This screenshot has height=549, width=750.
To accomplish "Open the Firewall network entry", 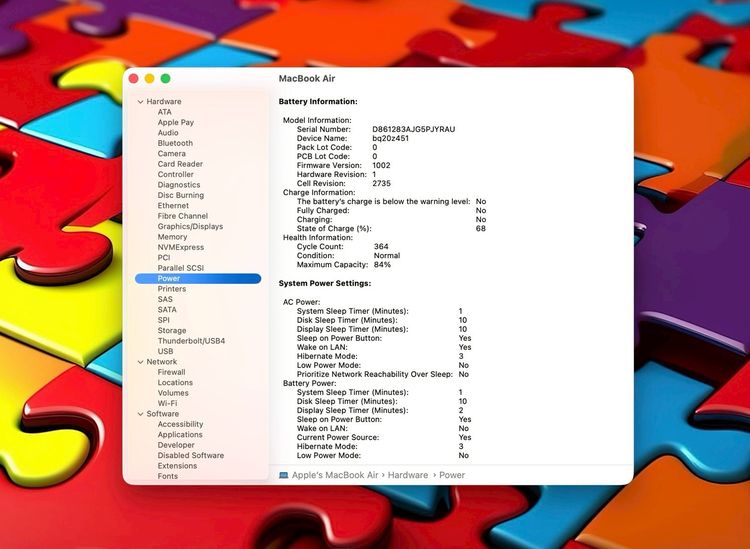I will coord(171,373).
